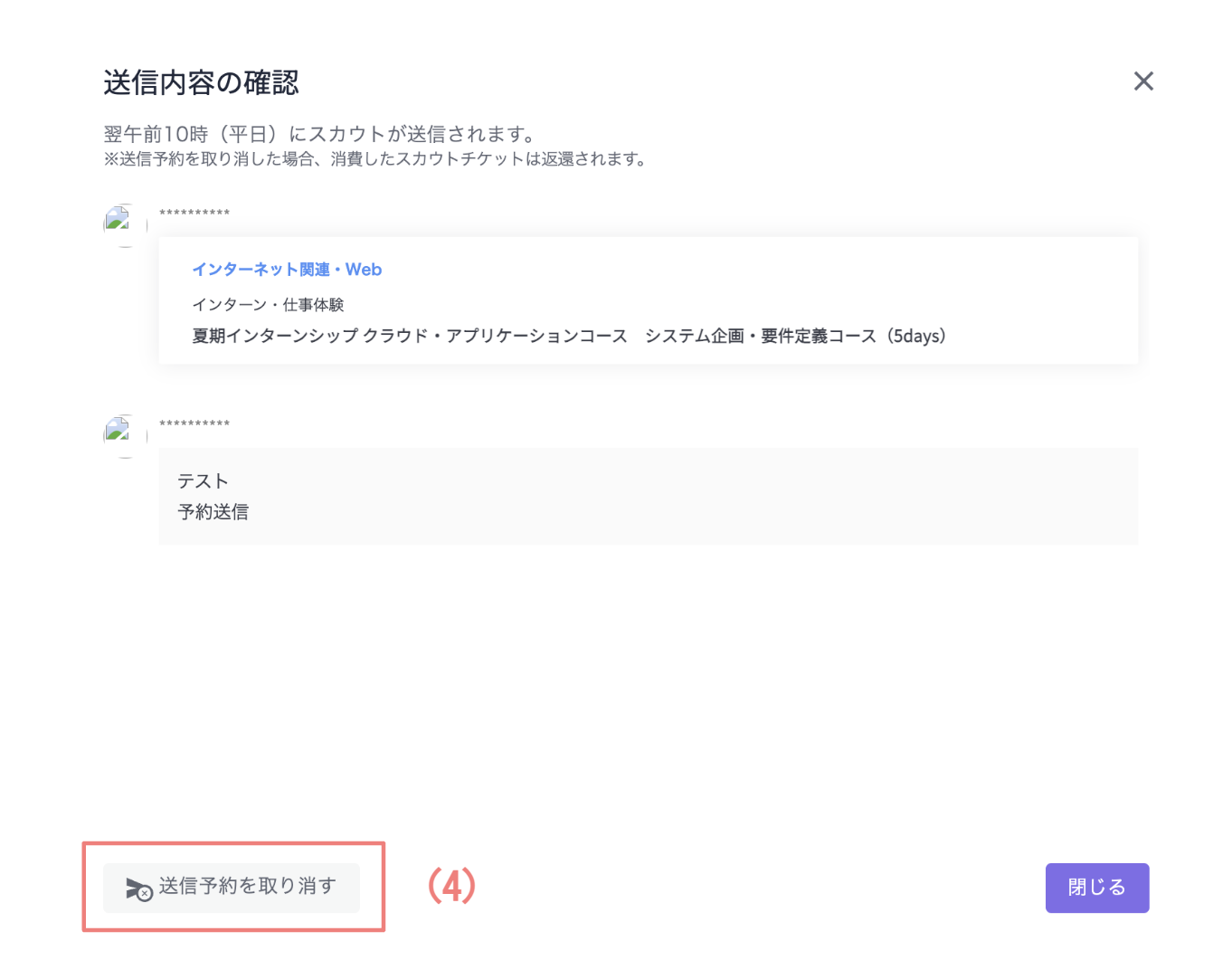Screen dimensions: 1232x979
Task: Click the テスト 予約送信 message preview card
Action: coord(648,496)
